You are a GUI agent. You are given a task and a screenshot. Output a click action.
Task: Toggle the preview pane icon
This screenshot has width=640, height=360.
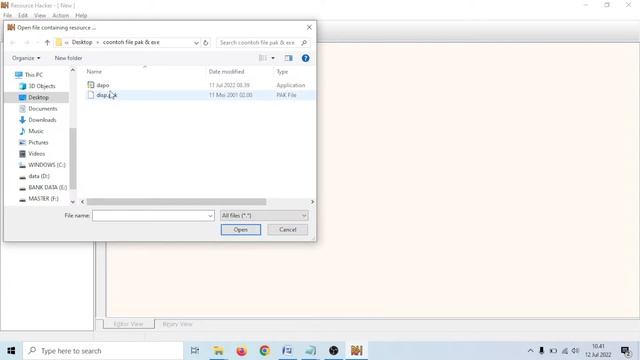289,58
